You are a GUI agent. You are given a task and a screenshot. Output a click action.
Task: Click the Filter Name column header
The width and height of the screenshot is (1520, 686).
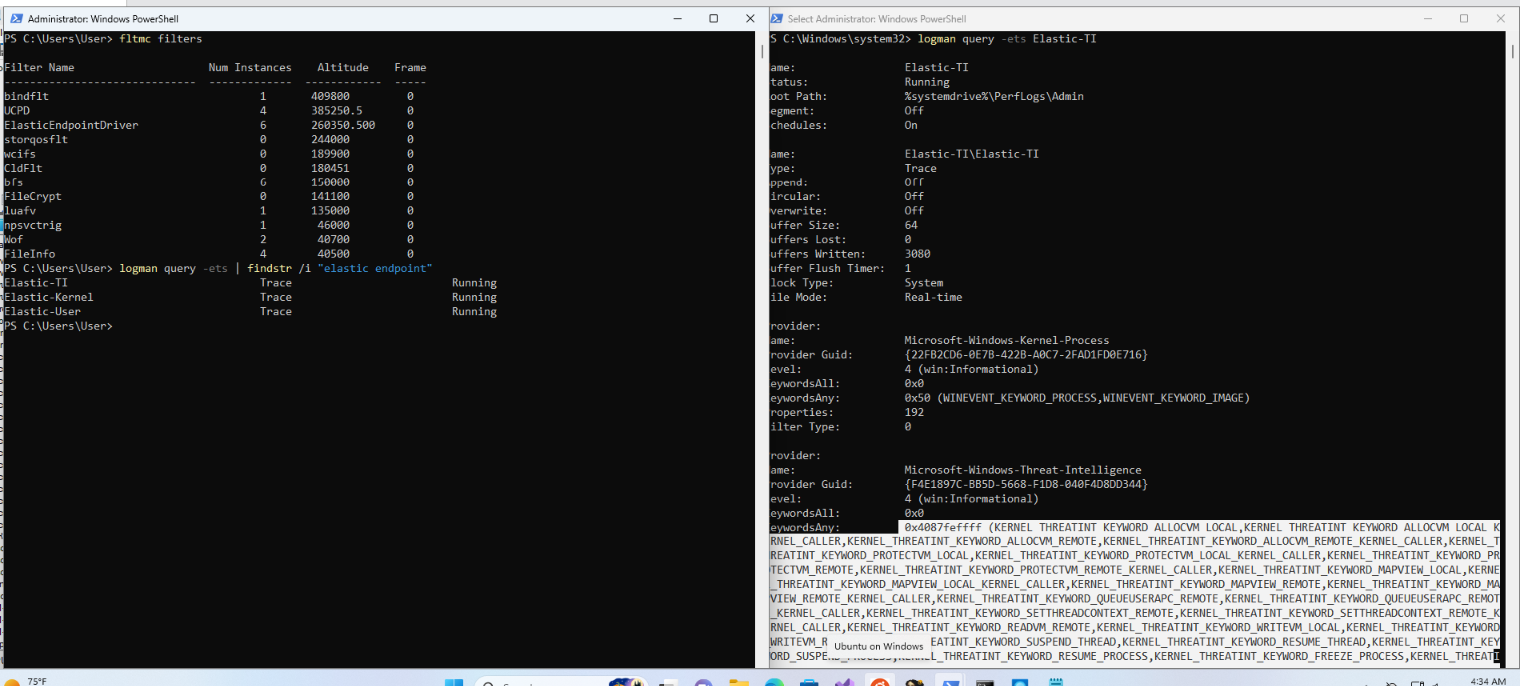pyautogui.click(x=39, y=68)
